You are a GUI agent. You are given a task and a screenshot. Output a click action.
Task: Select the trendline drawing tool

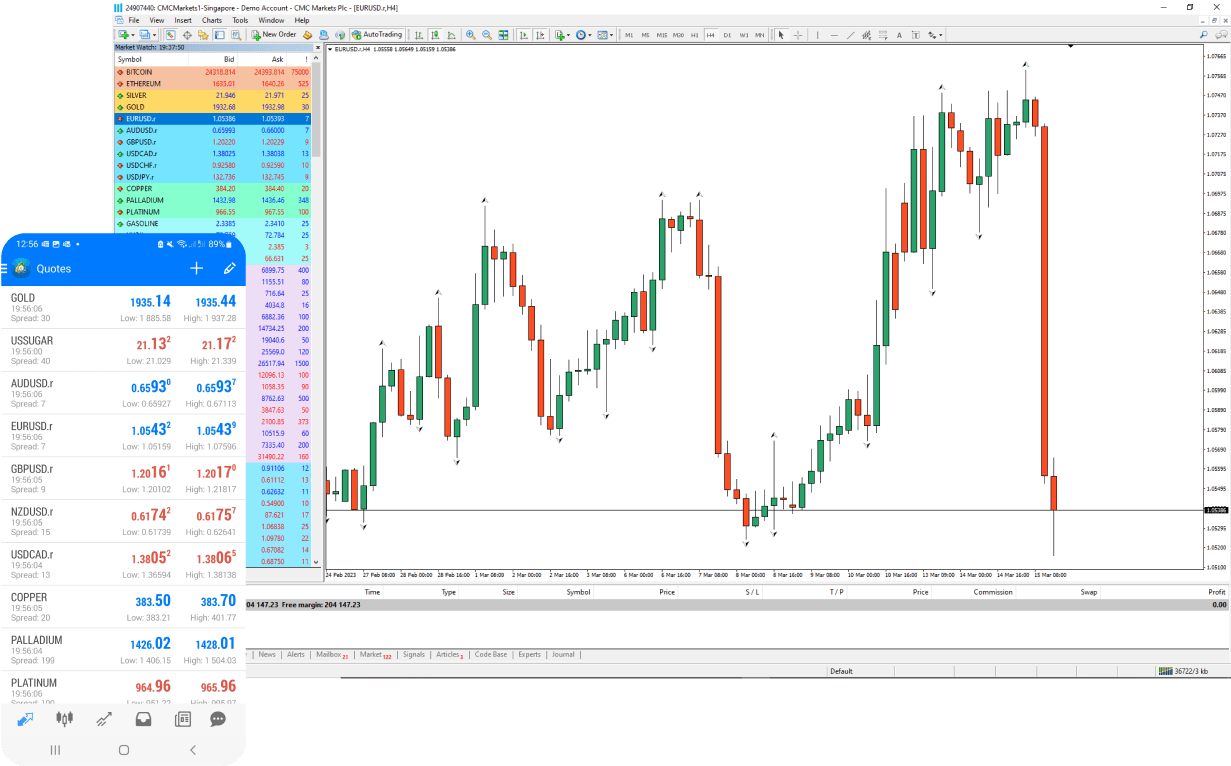coord(850,35)
